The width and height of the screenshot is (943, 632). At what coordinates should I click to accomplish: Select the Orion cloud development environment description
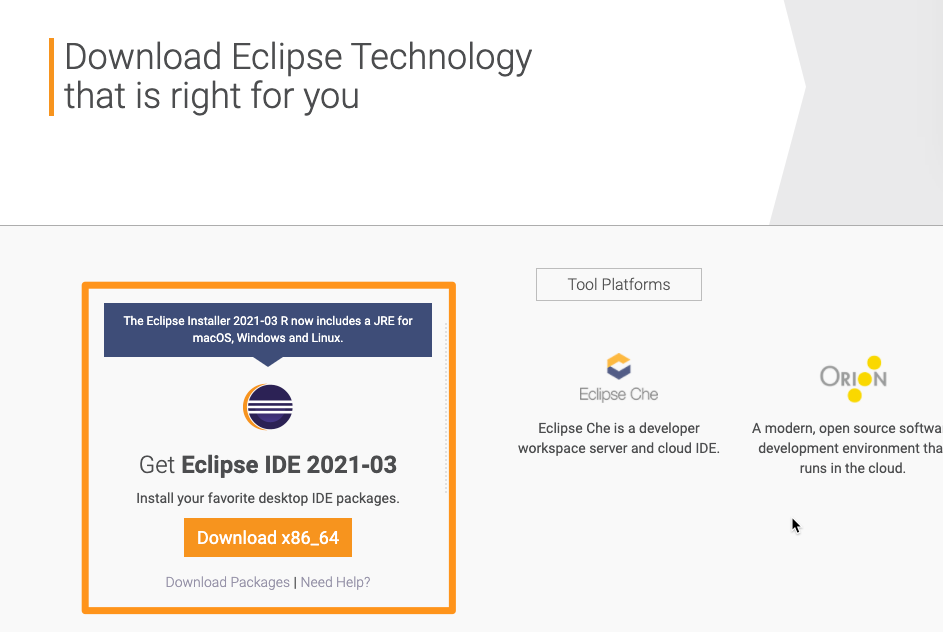847,448
